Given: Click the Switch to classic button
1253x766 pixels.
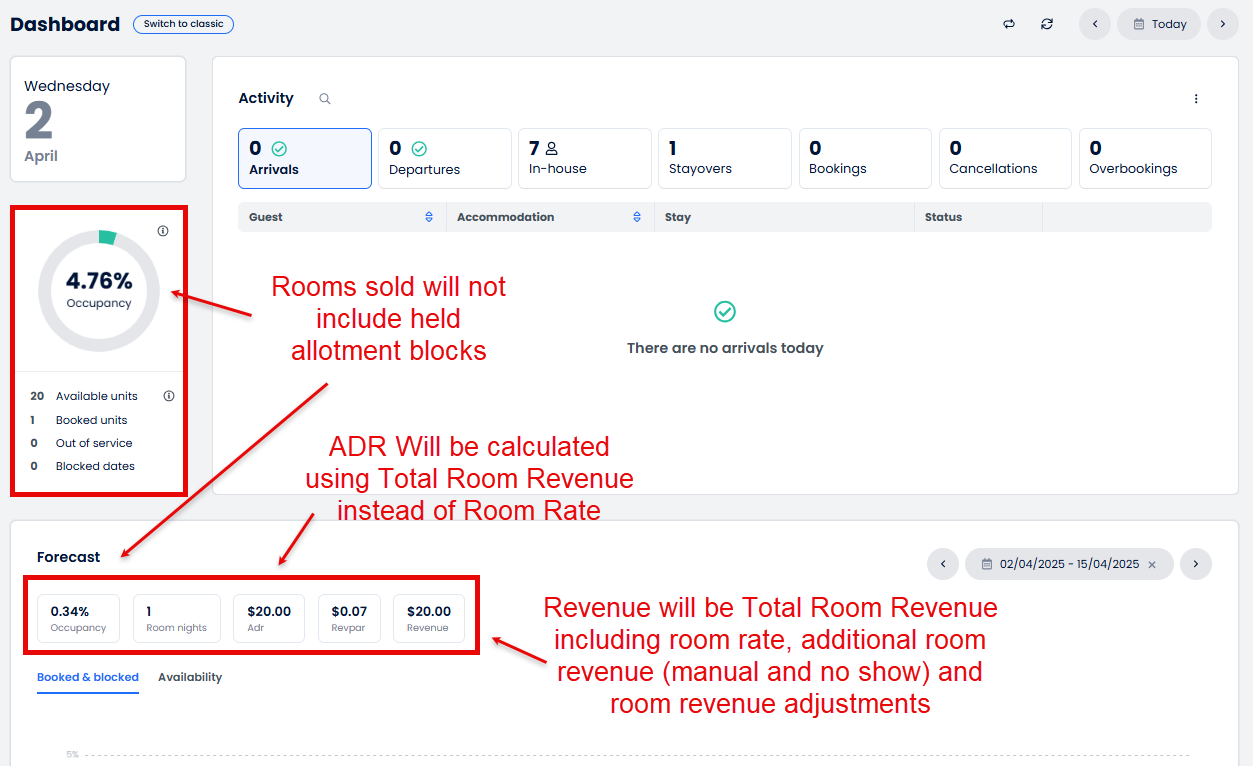Looking at the screenshot, I should coord(183,23).
